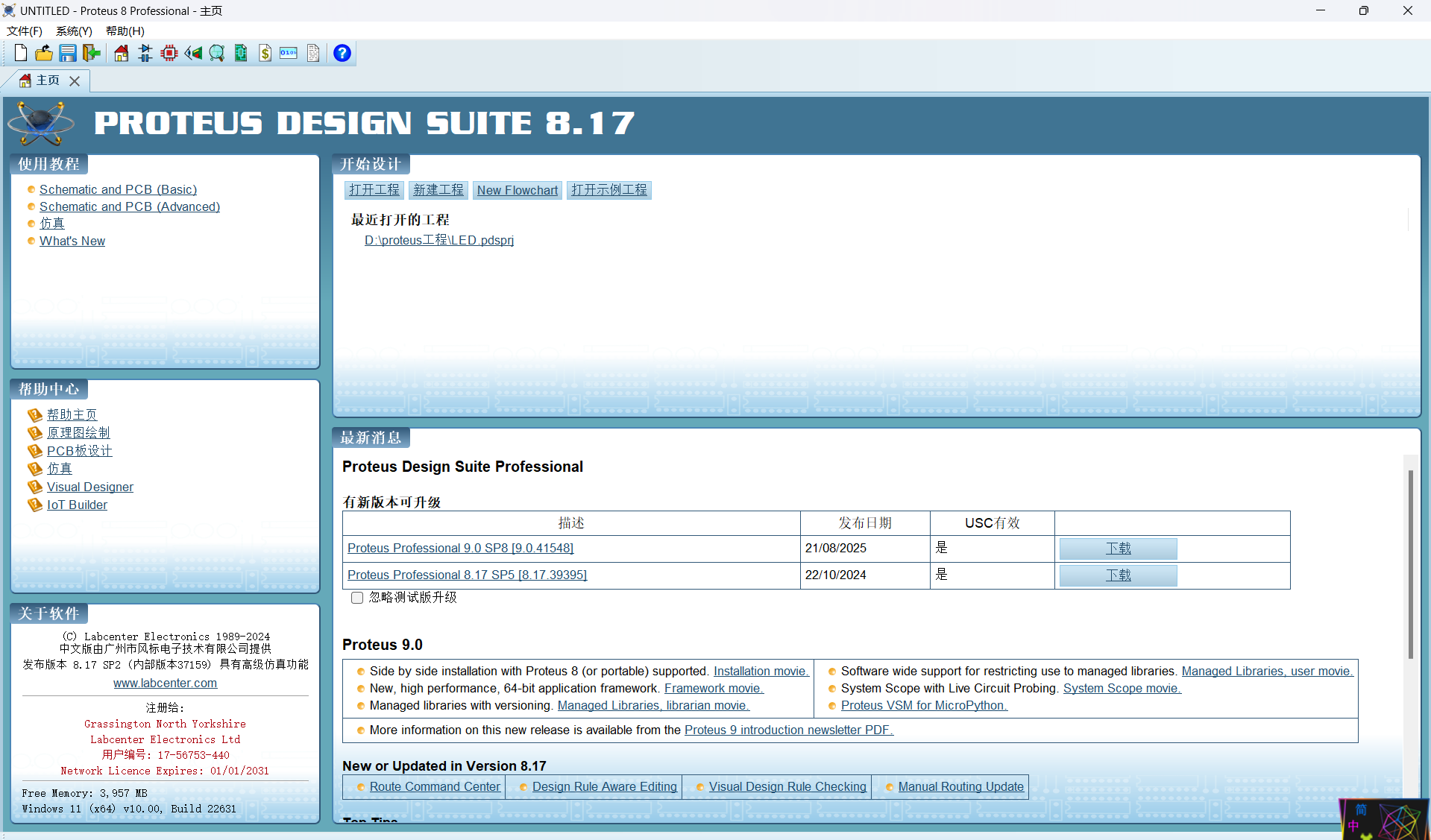
Task: Click the book icon beside 原理图绘制
Action: coord(35,432)
